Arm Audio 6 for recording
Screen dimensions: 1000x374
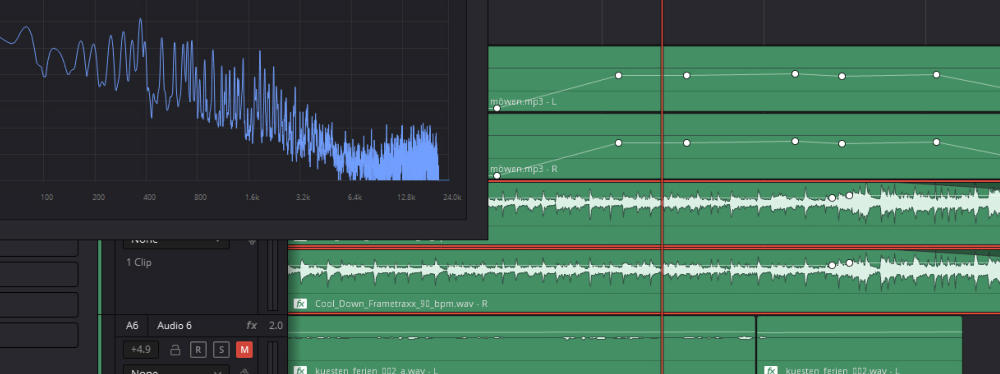(198, 350)
